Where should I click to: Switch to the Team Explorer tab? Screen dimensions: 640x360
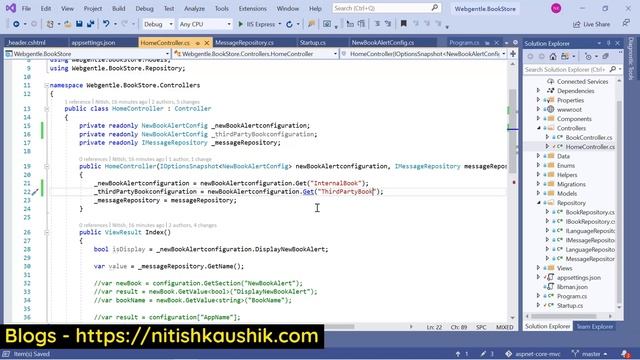click(594, 327)
